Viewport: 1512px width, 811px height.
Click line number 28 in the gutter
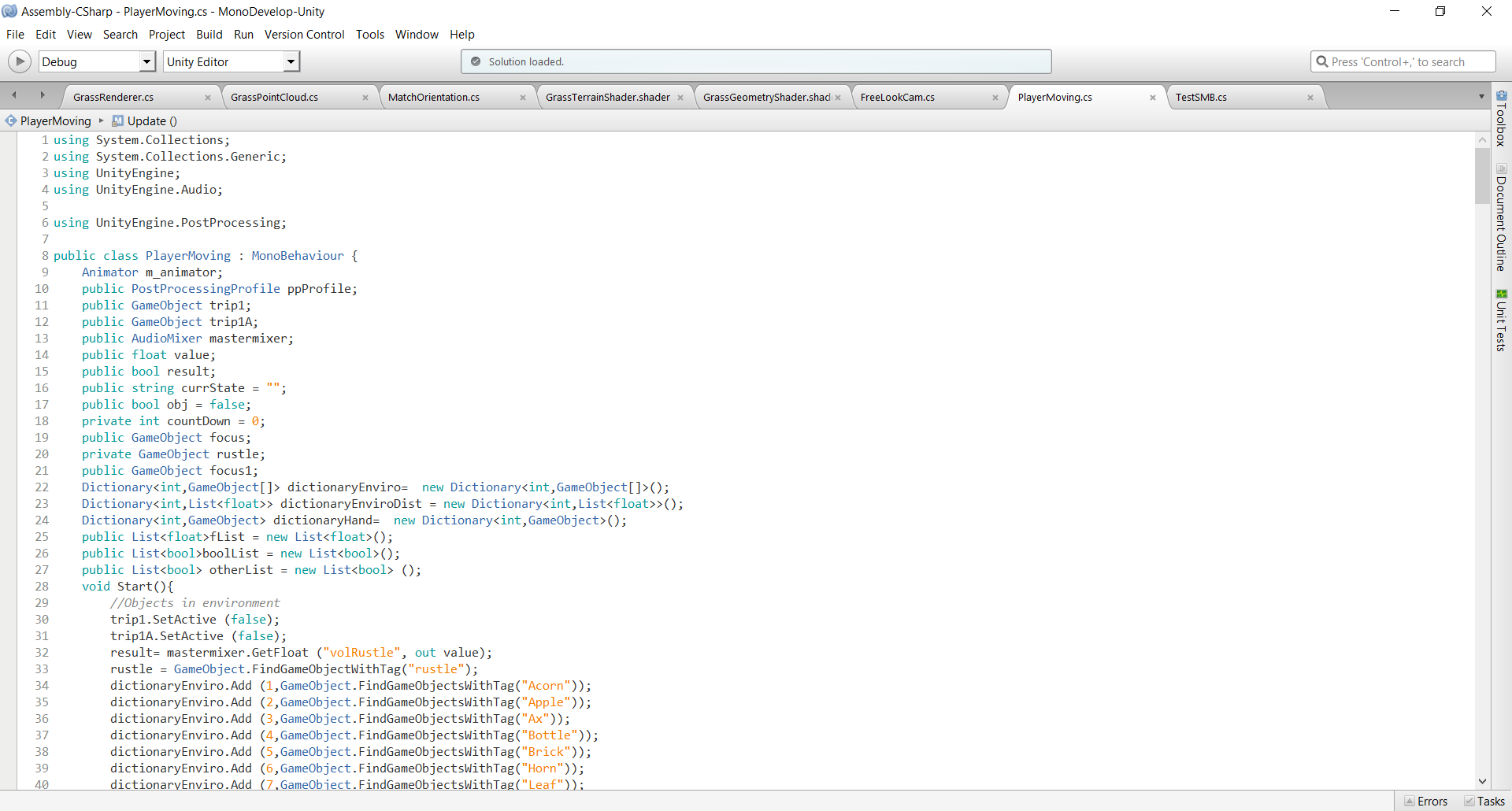tap(42, 587)
